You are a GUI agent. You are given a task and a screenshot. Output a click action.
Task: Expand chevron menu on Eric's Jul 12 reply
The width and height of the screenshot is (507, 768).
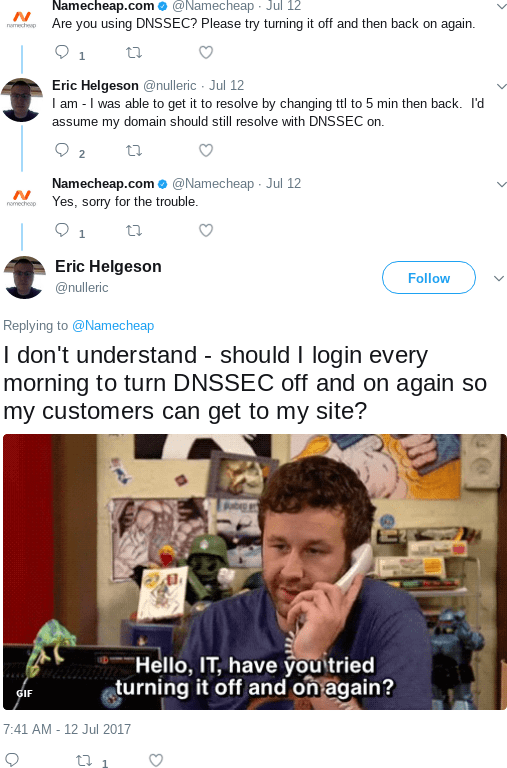[x=501, y=86]
